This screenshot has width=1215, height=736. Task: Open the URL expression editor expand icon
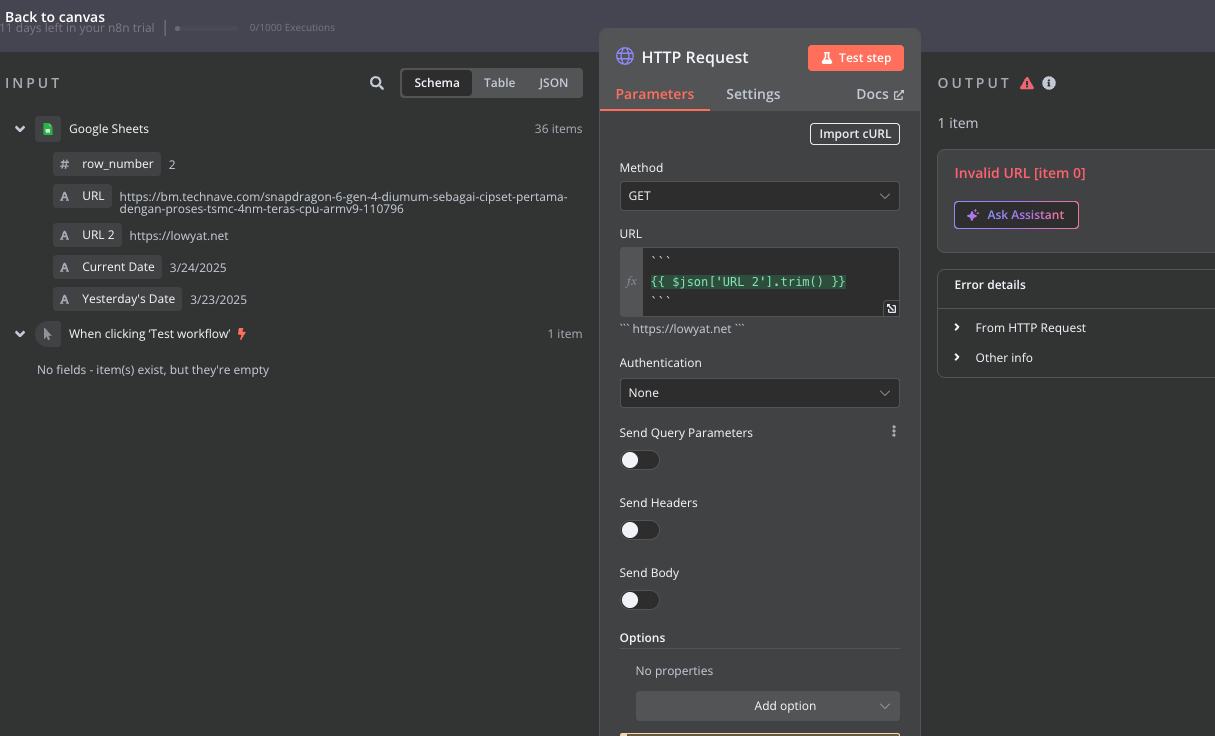click(x=891, y=308)
